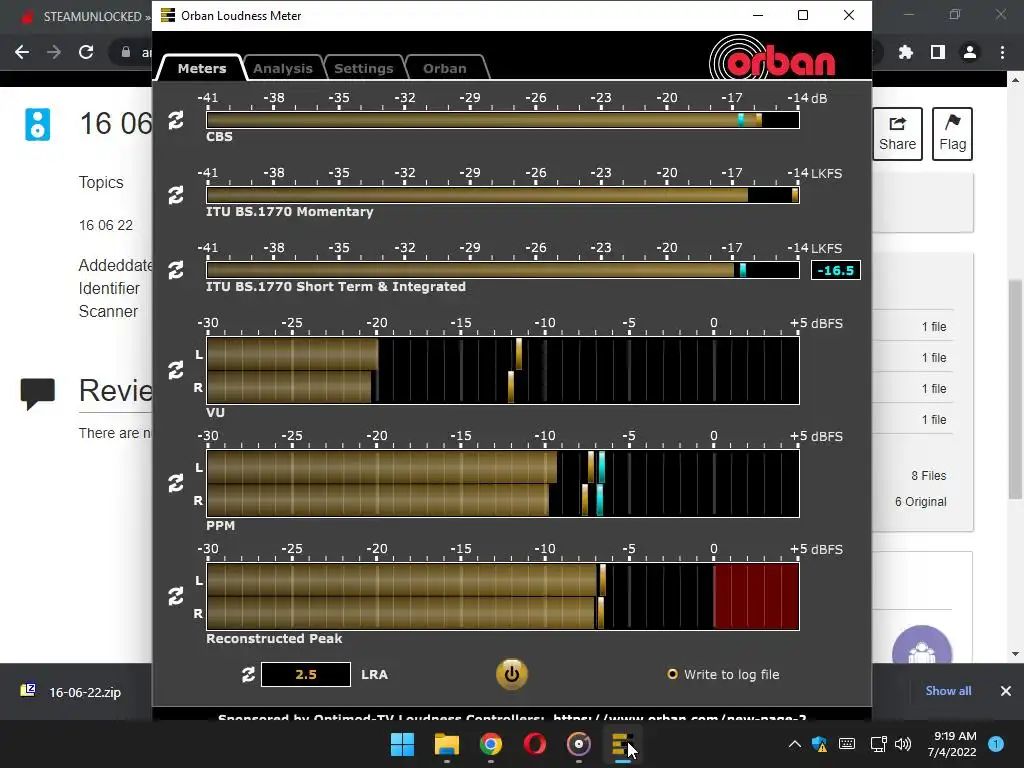The height and width of the screenshot is (768, 1024).
Task: Open the volume control in system tray
Action: 903,744
